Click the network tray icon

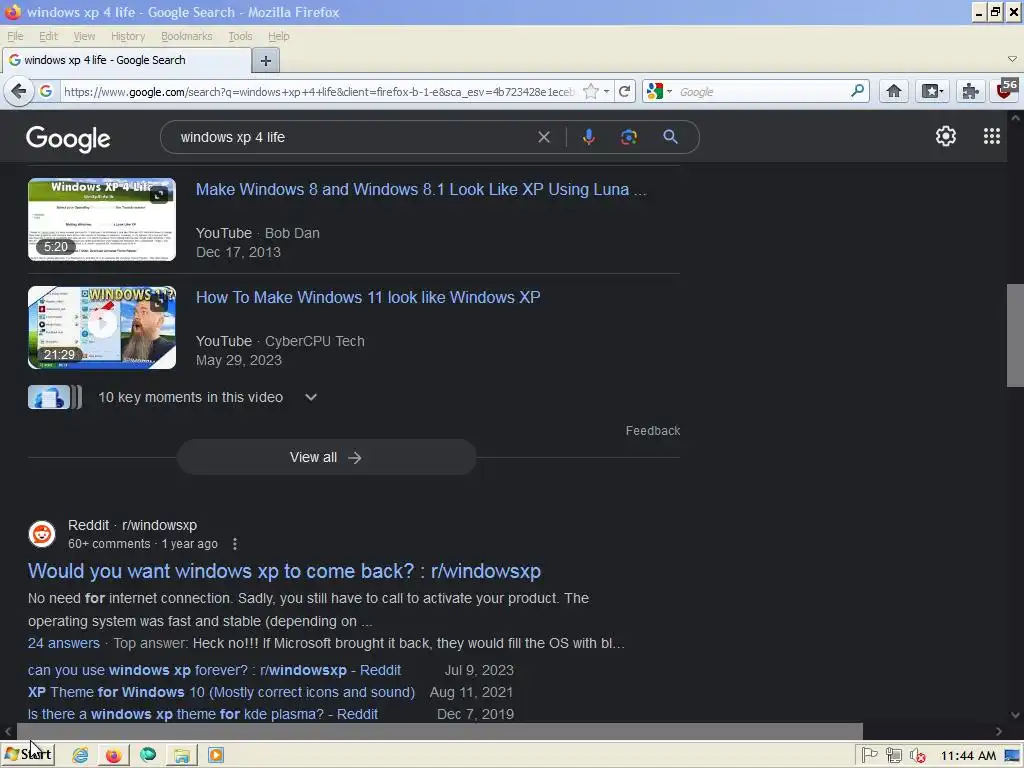(x=893, y=755)
